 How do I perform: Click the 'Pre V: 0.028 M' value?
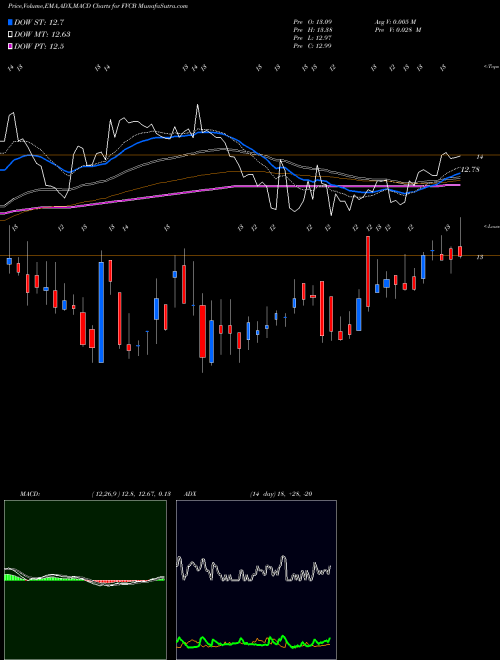pos(398,30)
